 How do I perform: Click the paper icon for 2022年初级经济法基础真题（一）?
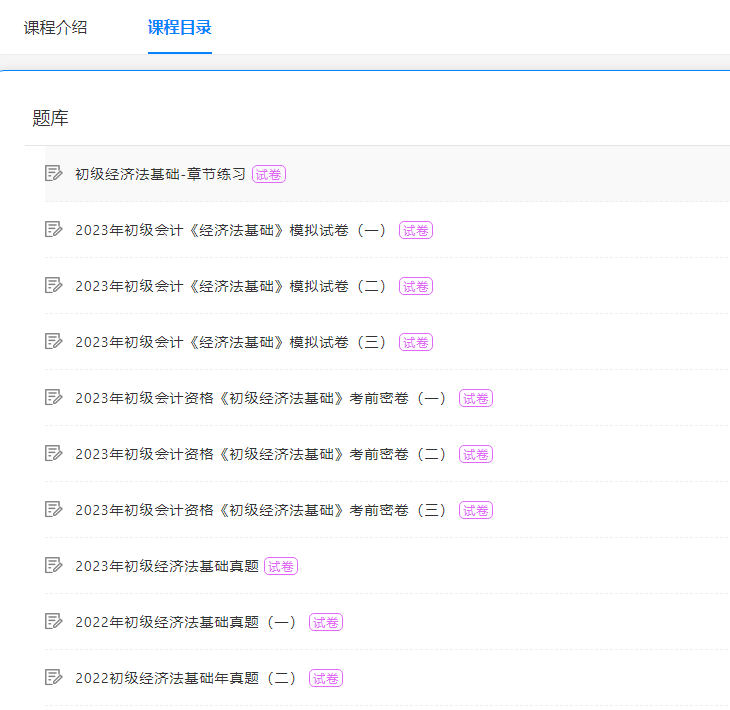point(54,621)
